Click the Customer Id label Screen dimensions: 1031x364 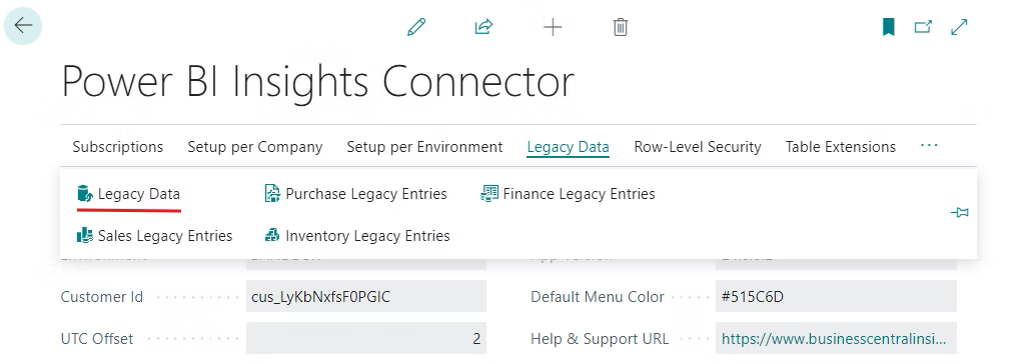point(102,297)
